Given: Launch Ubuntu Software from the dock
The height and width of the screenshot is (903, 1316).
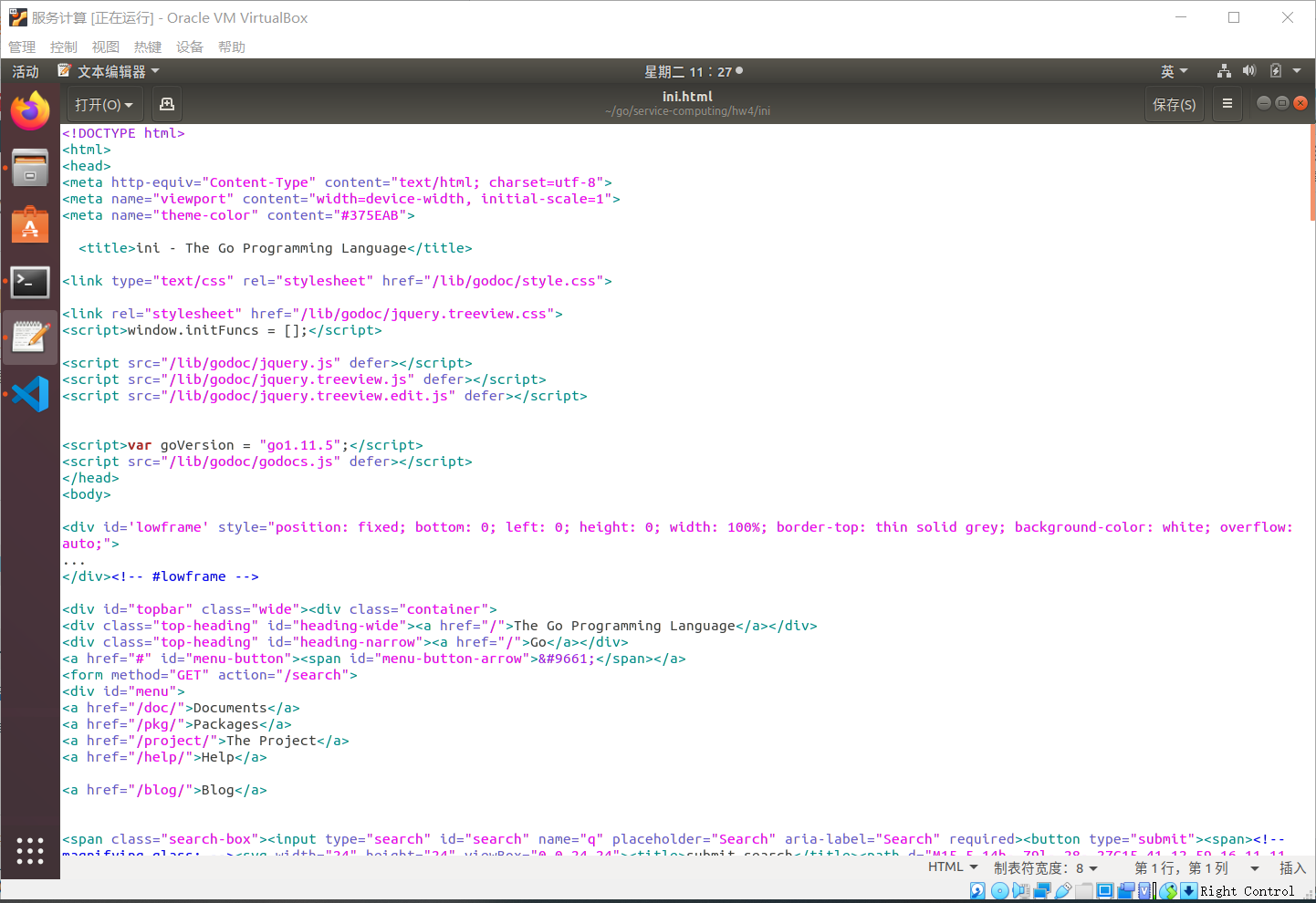Looking at the screenshot, I should (30, 225).
